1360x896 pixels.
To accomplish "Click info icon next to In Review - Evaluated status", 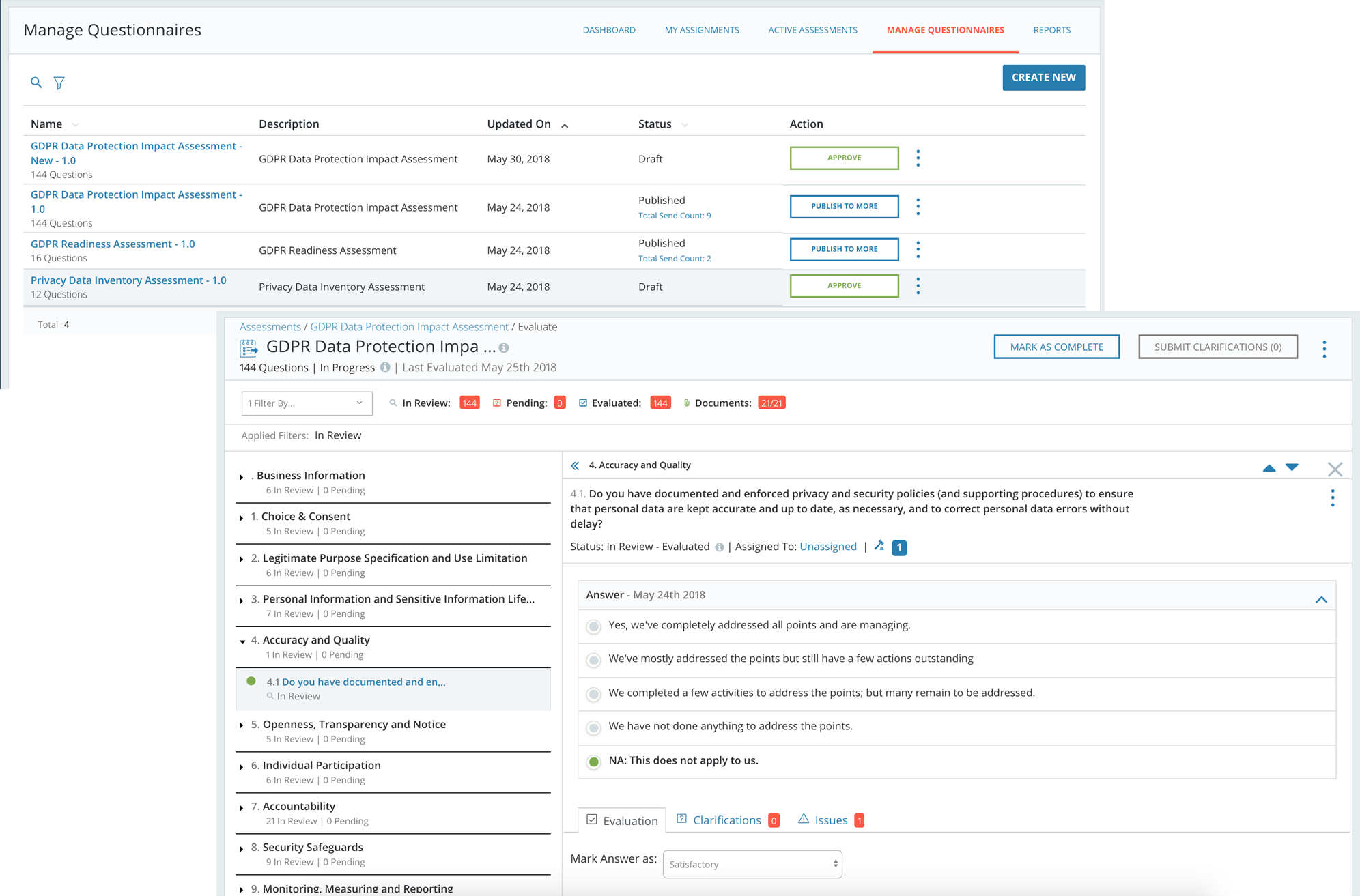I will pyautogui.click(x=719, y=547).
